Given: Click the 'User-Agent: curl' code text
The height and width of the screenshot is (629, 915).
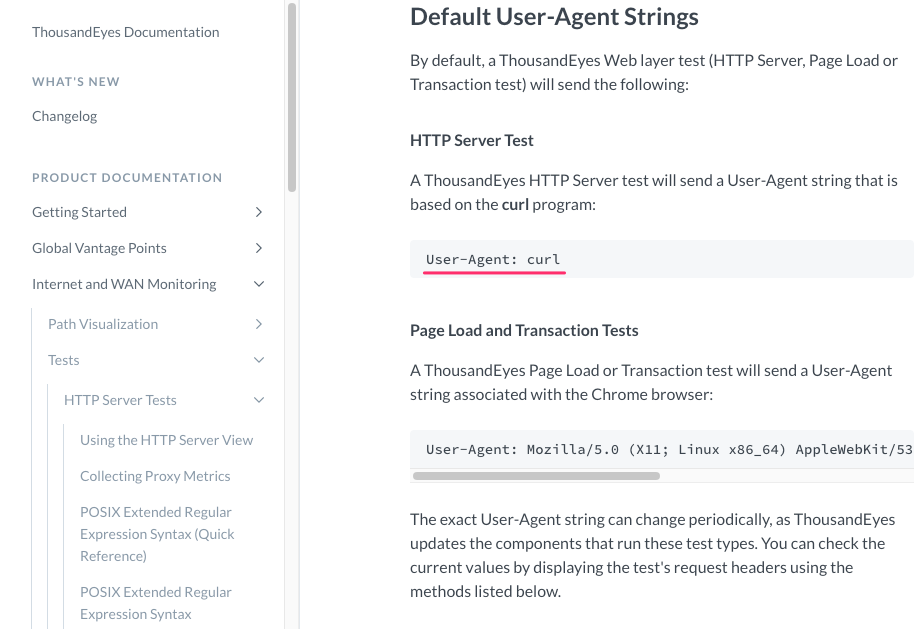Looking at the screenshot, I should (x=493, y=260).
